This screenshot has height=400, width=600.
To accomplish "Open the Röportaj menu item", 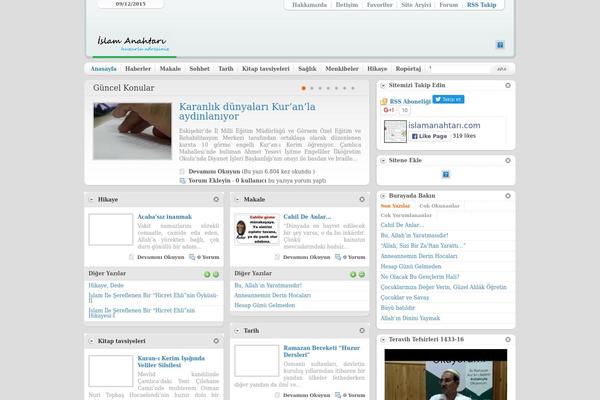I will [408, 69].
